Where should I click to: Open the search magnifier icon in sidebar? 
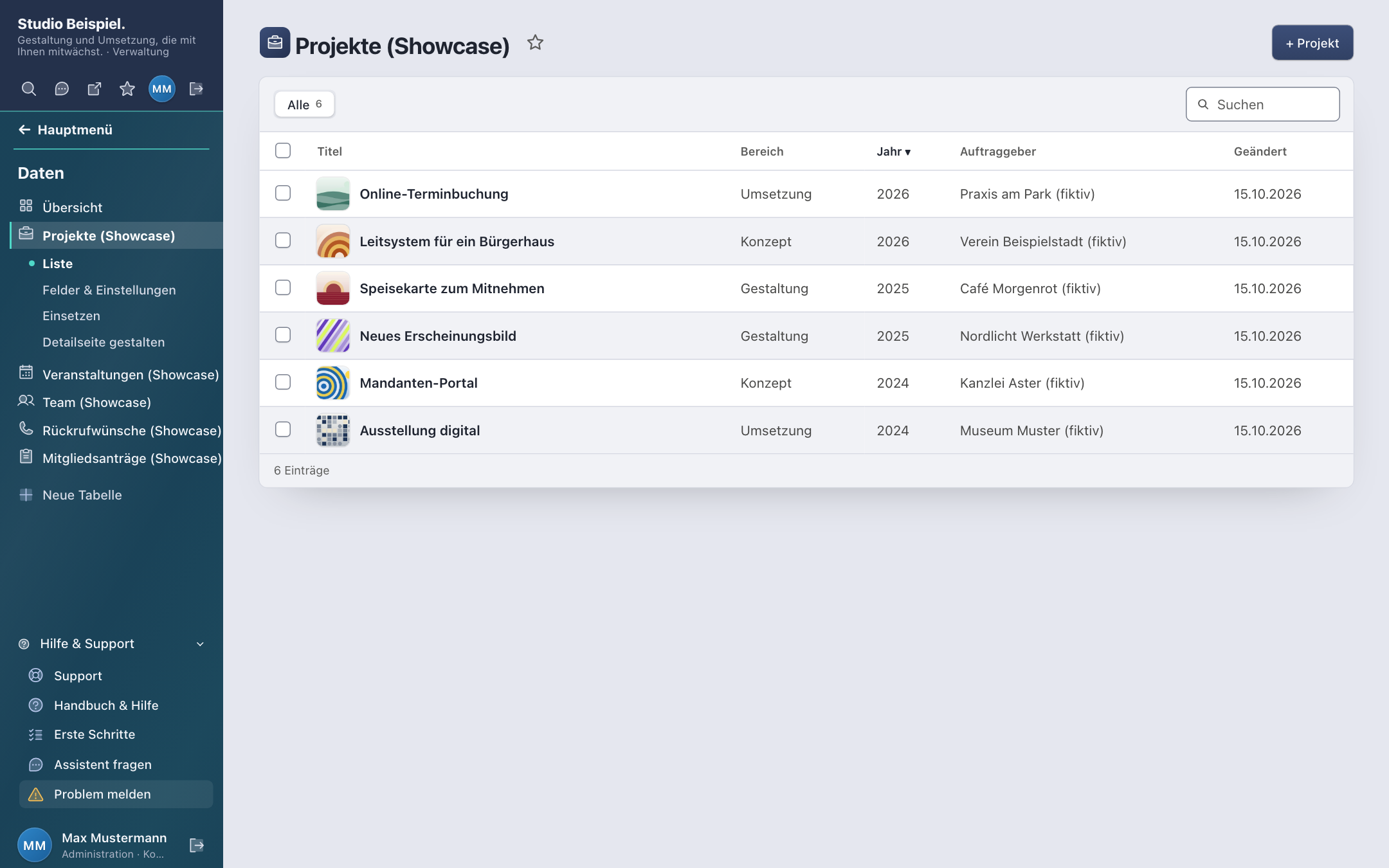coord(29,89)
